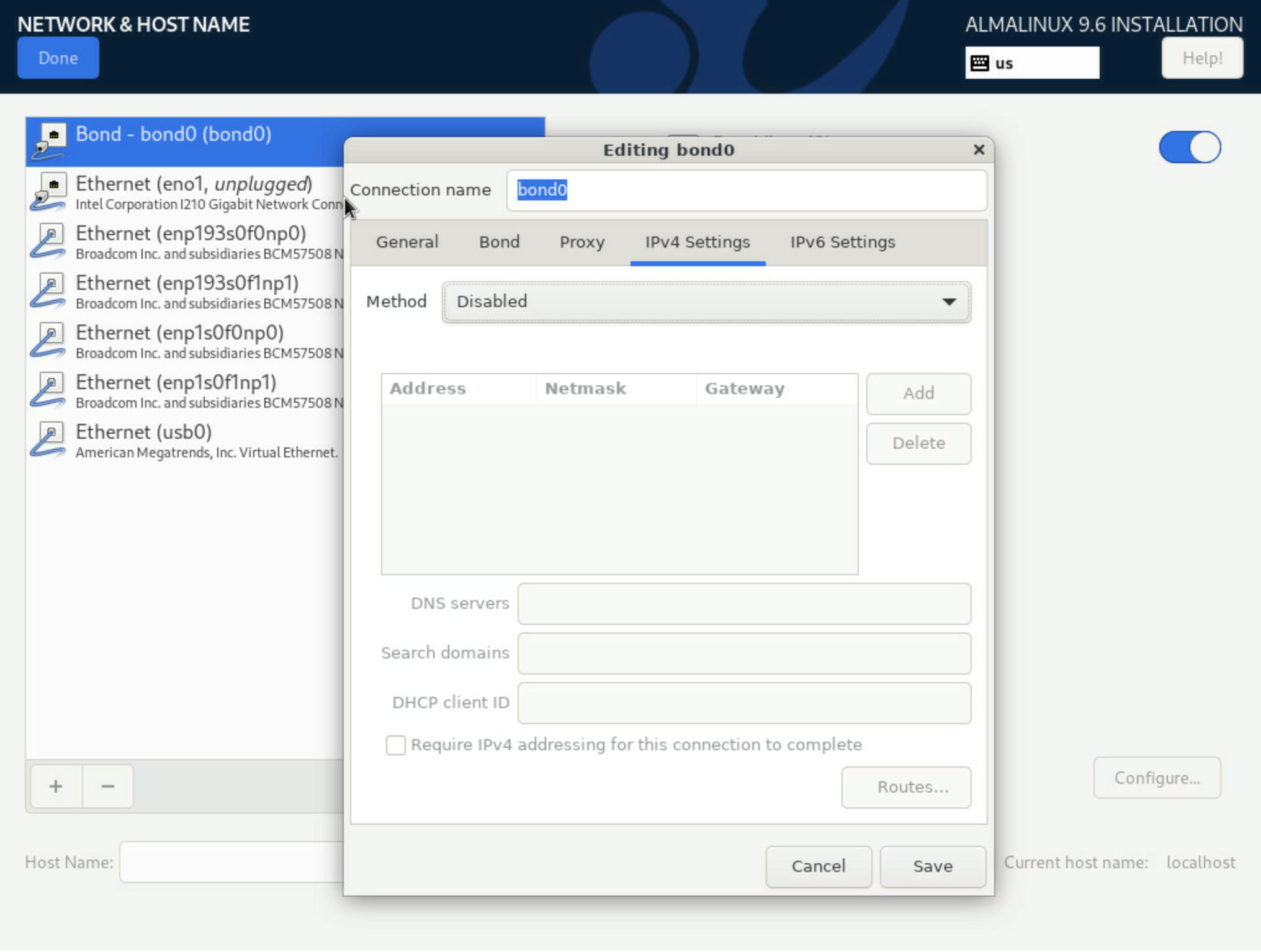The width and height of the screenshot is (1261, 952).
Task: Click the Connection name field
Action: point(747,191)
